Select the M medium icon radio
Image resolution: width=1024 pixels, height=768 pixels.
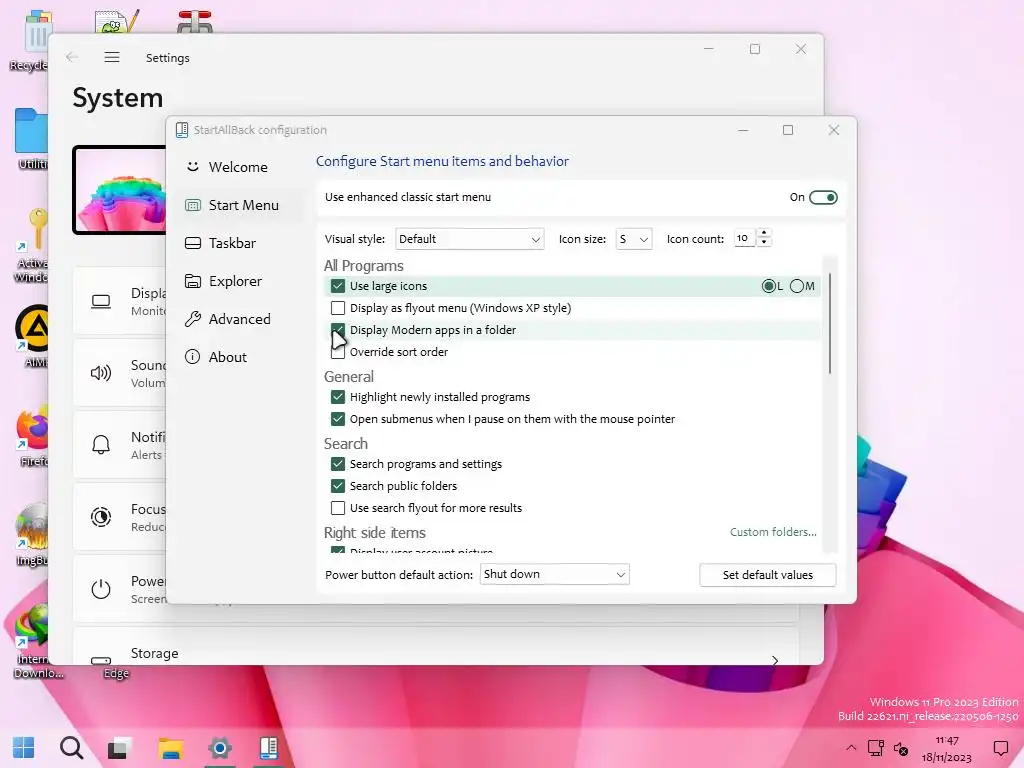[x=797, y=286]
